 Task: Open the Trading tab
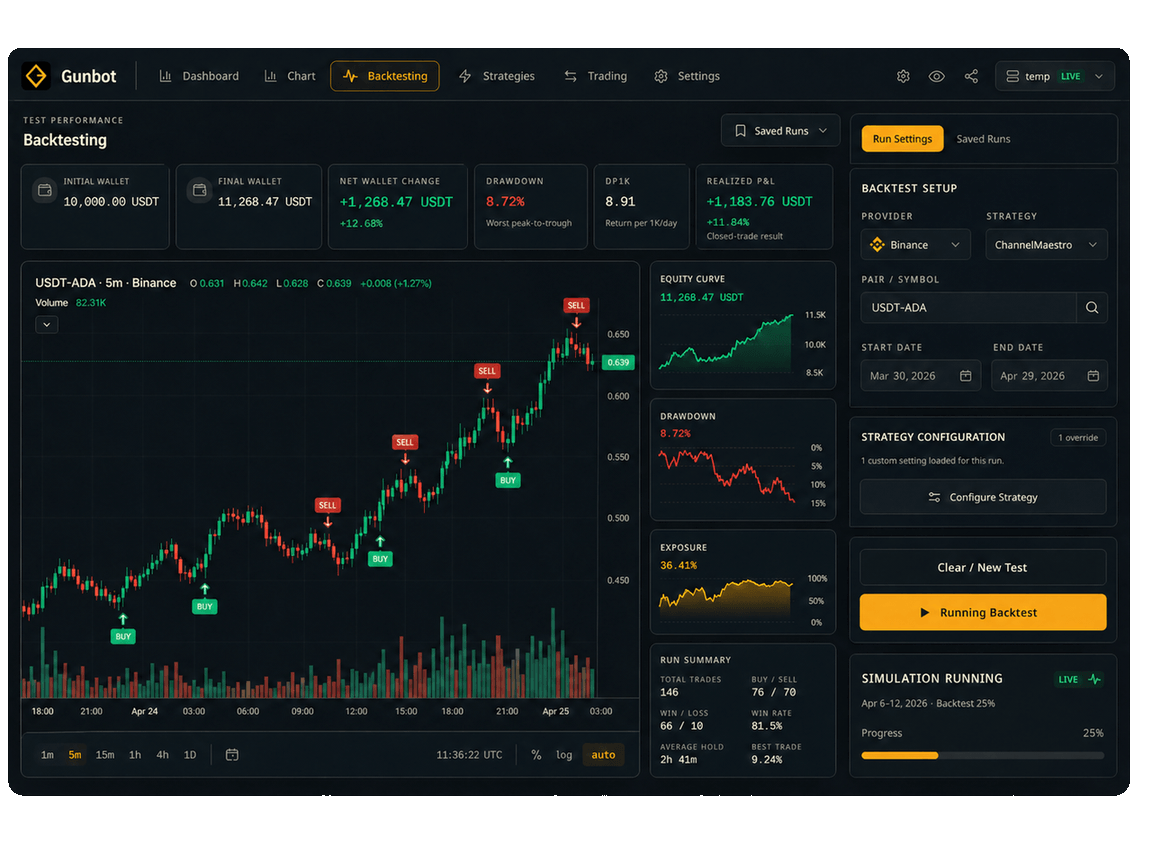(x=596, y=76)
